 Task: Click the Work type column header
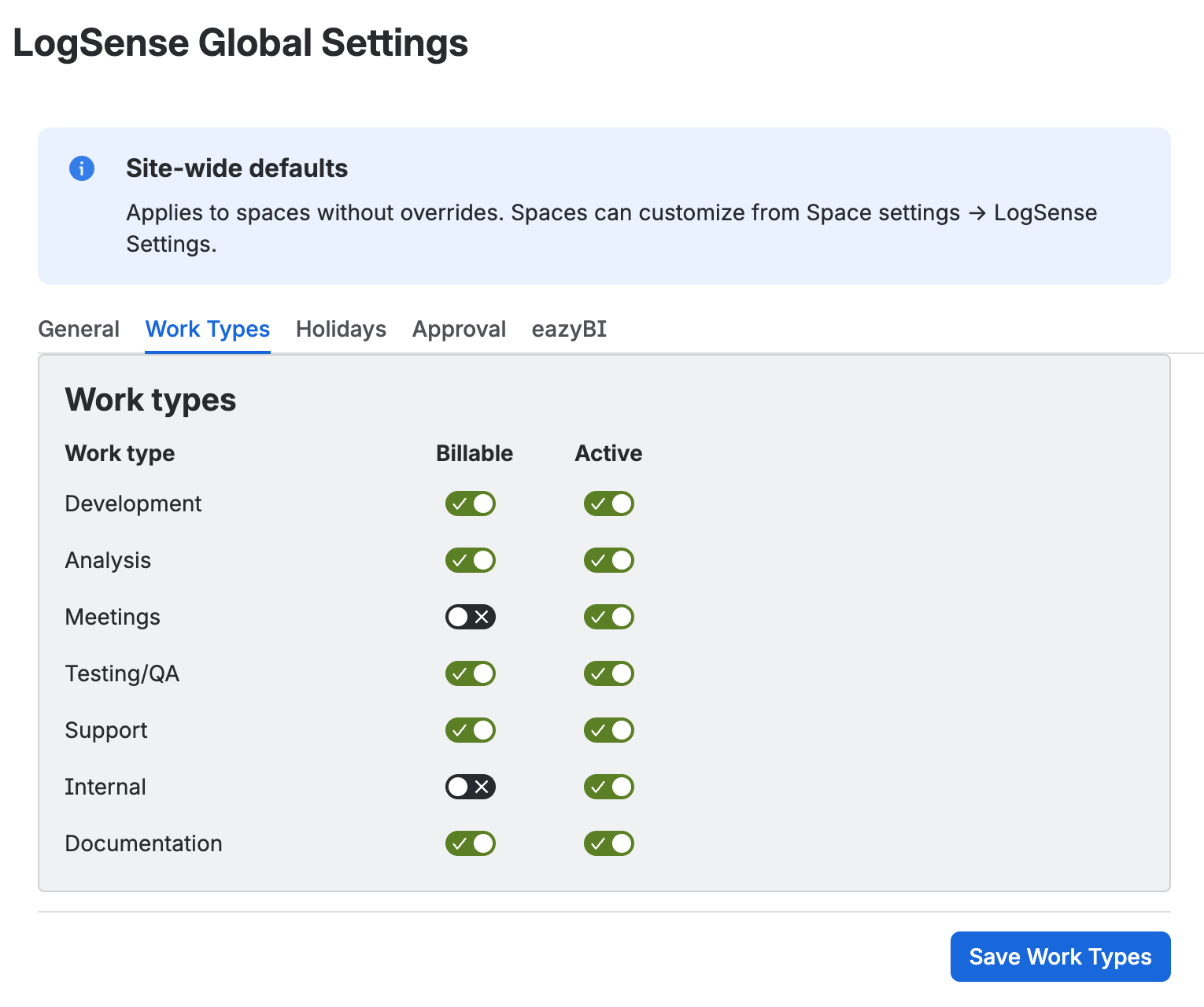[x=120, y=453]
